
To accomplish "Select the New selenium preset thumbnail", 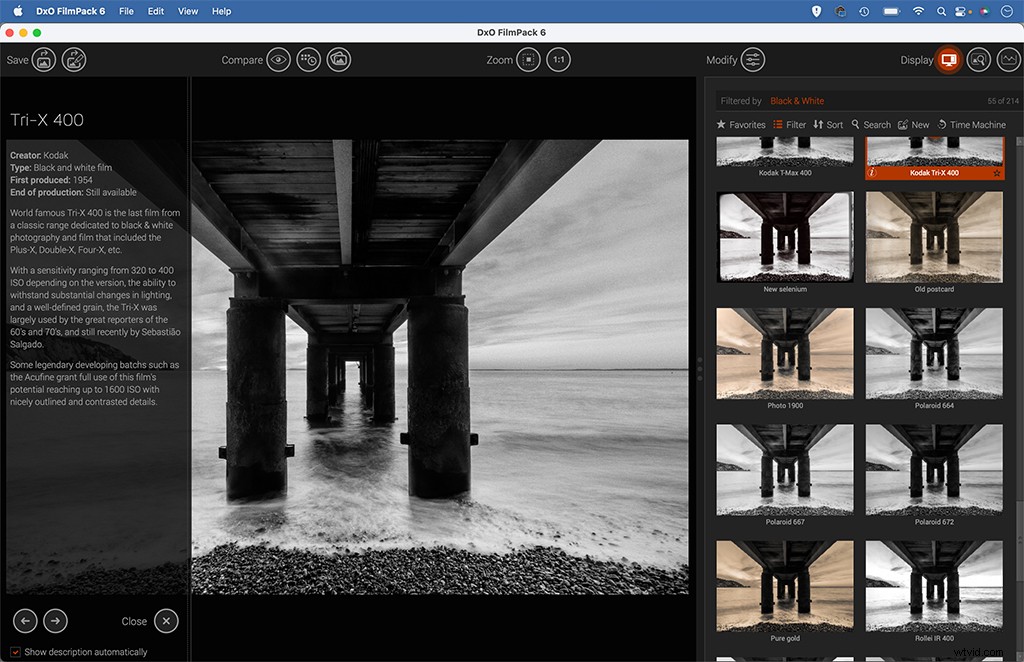I will tap(785, 237).
